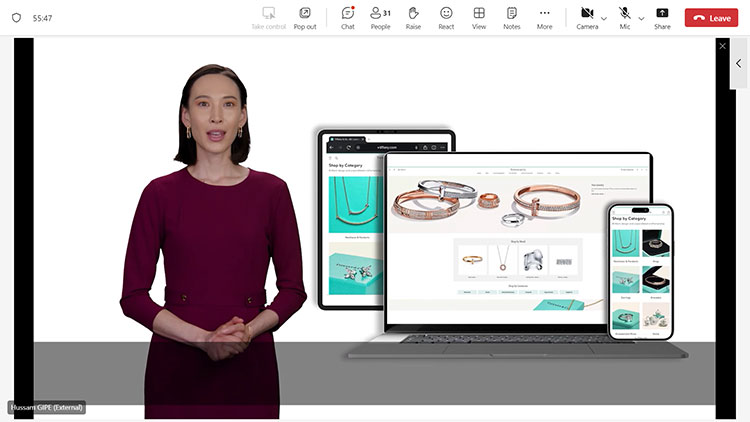Screen dimensions: 750x422
Task: Click the Share screen icon
Action: tap(662, 17)
